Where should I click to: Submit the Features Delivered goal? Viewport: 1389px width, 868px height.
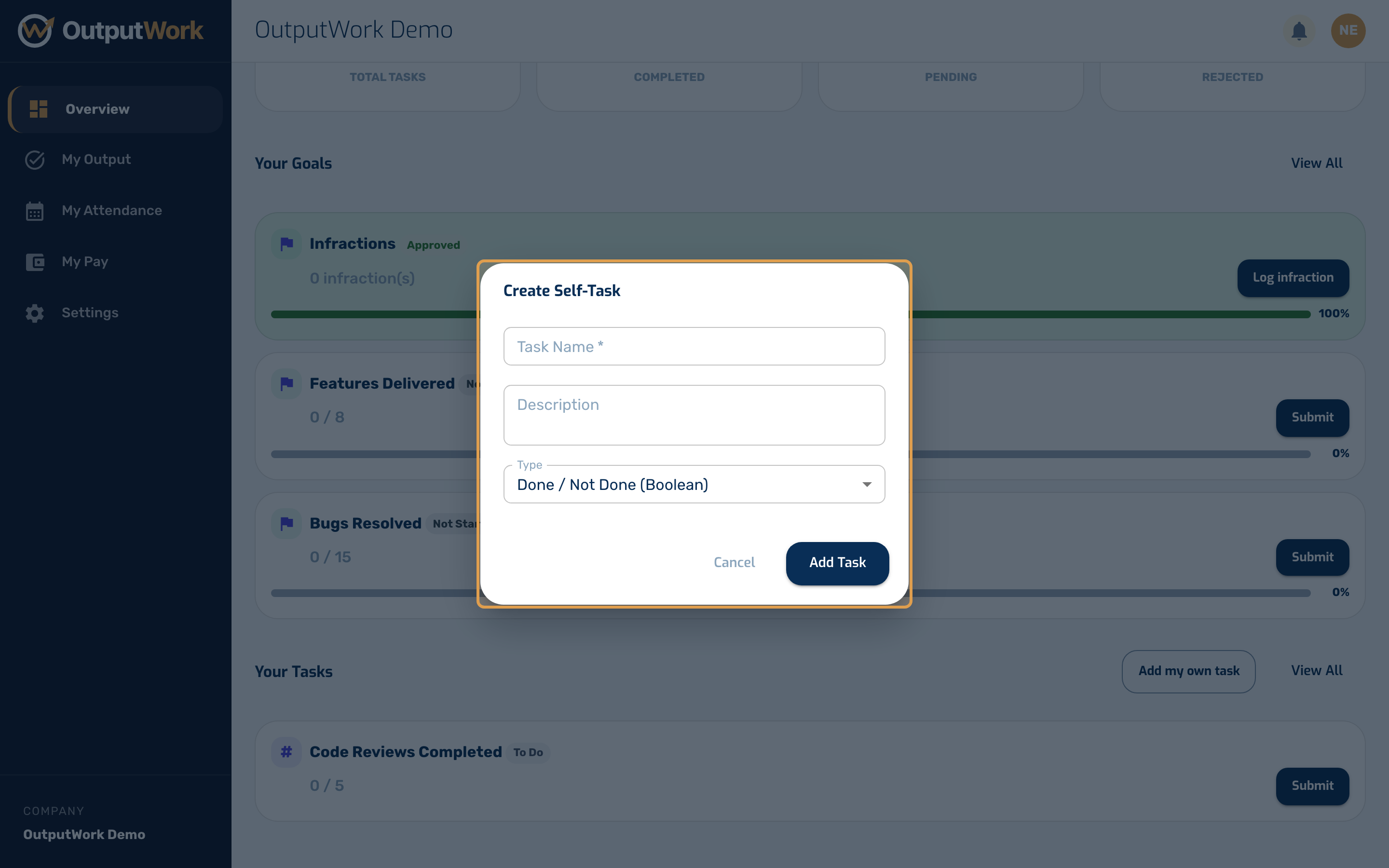1312,418
